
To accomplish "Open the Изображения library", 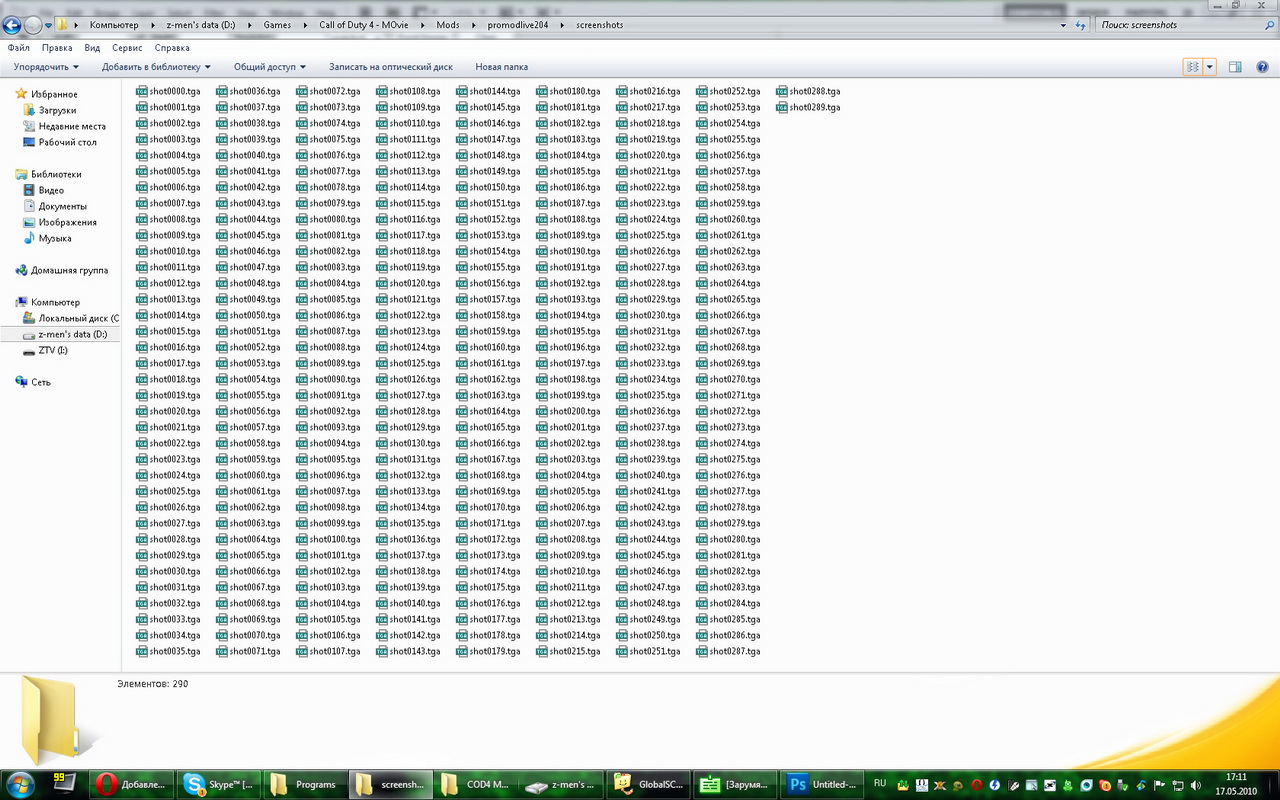I will click(x=67, y=222).
